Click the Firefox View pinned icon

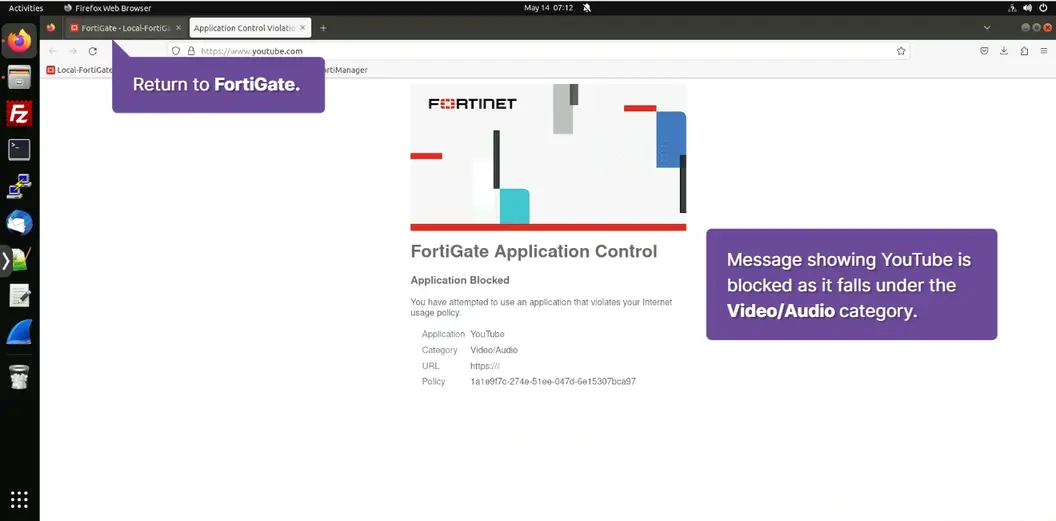tap(51, 28)
